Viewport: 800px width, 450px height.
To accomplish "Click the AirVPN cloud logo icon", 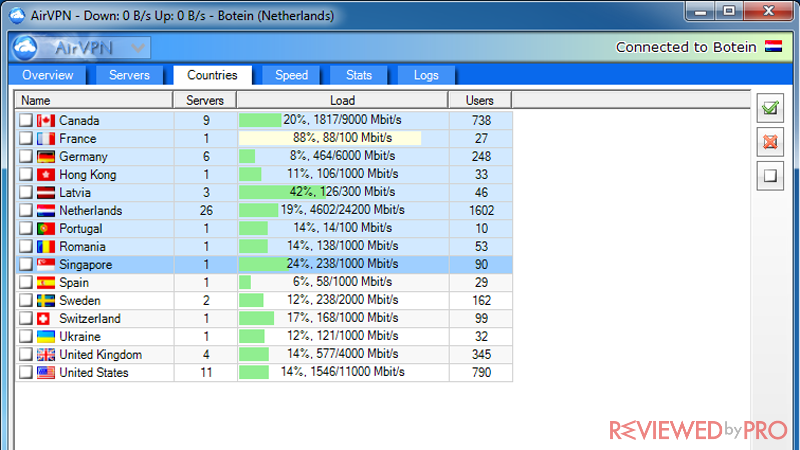I will [25, 48].
